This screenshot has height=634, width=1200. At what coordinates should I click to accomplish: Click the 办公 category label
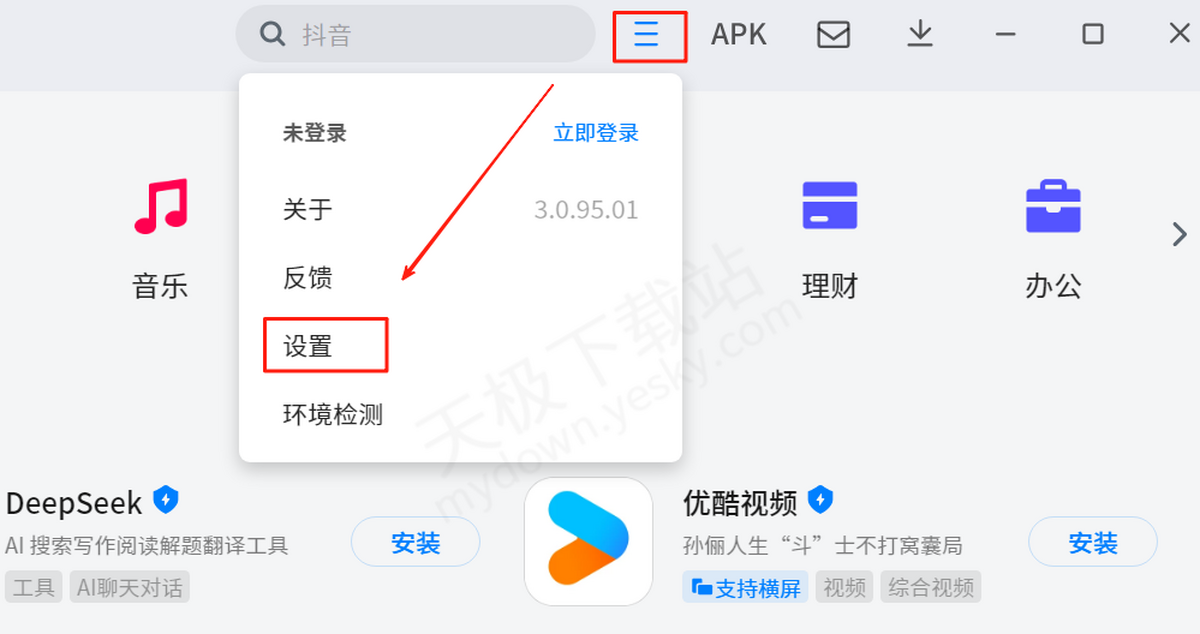click(1053, 287)
